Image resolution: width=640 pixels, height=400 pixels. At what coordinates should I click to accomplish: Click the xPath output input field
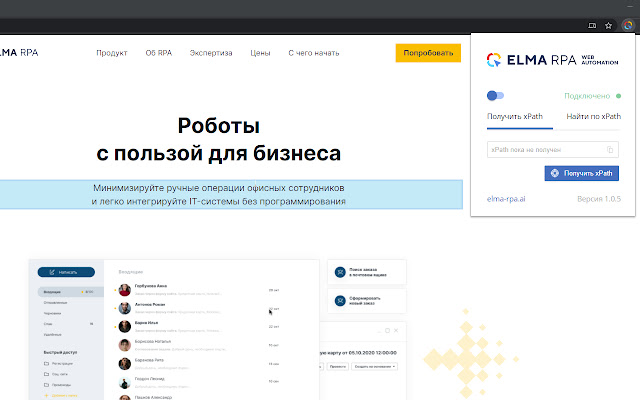(x=553, y=150)
